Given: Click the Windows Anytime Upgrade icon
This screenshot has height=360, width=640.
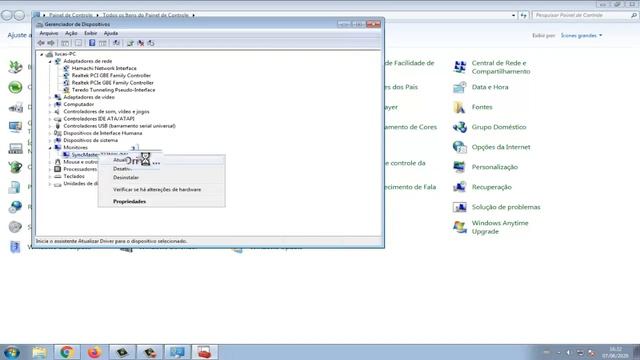Looking at the screenshot, I should pyautogui.click(x=460, y=227).
